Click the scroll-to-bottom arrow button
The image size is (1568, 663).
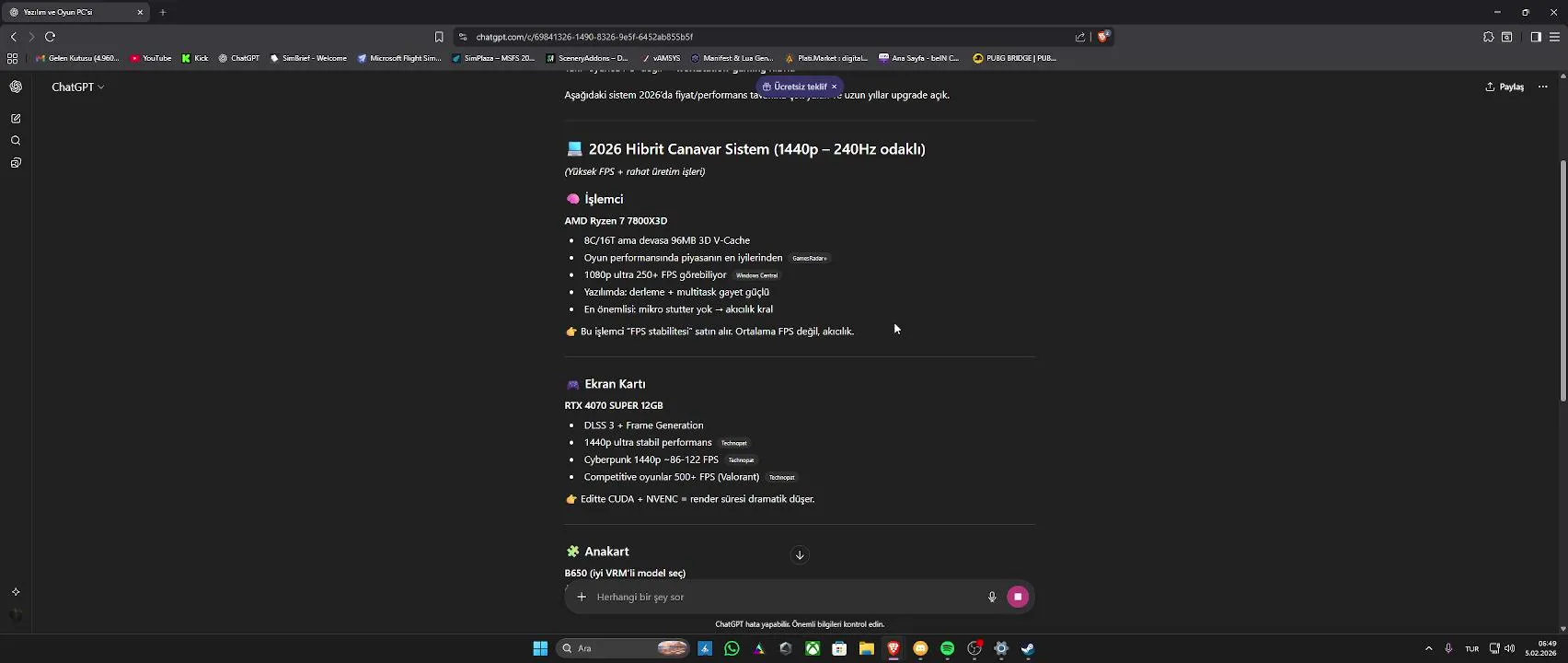(800, 554)
